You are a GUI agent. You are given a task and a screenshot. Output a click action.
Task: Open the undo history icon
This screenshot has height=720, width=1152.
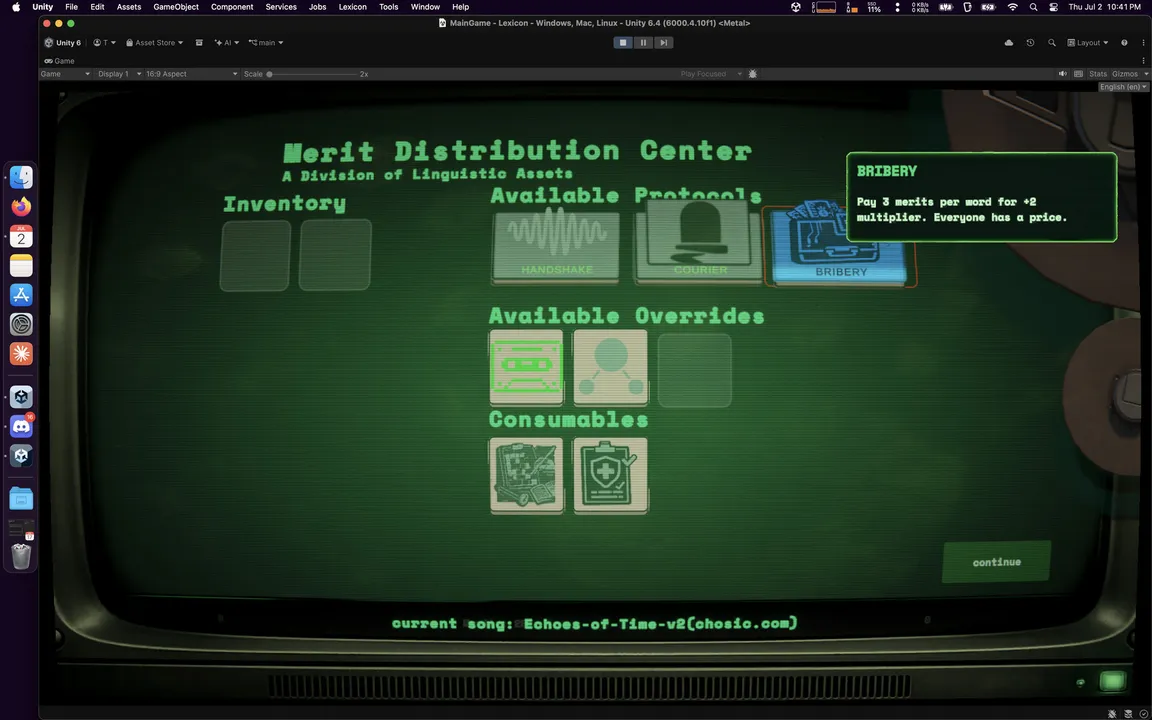[x=1030, y=43]
